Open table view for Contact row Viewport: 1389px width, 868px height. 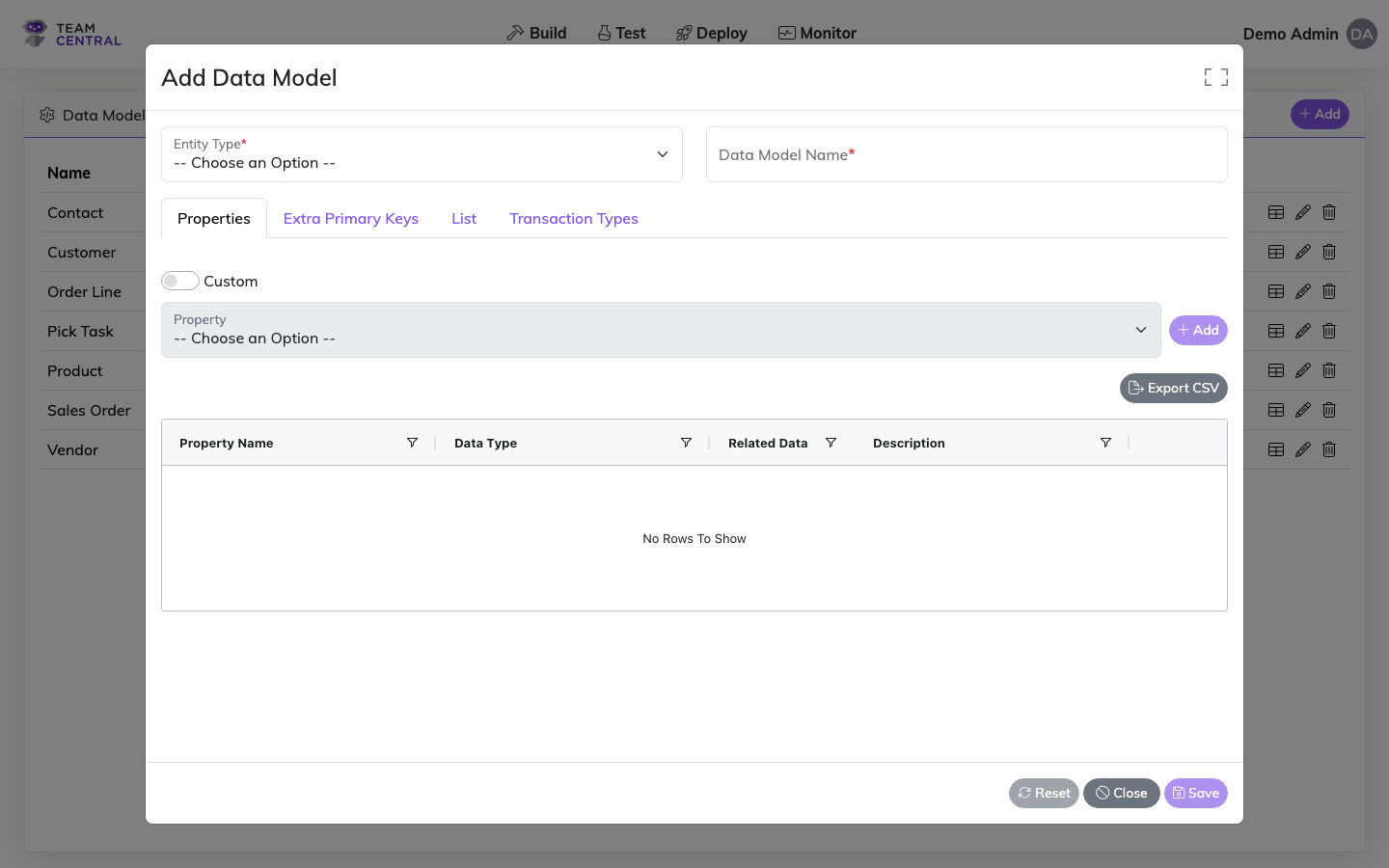pos(1276,212)
